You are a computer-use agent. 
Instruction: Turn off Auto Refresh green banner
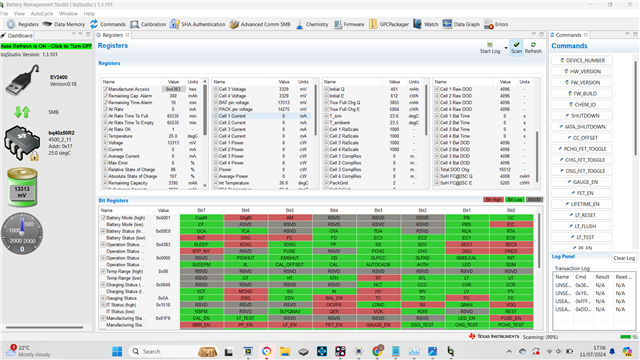[47, 46]
